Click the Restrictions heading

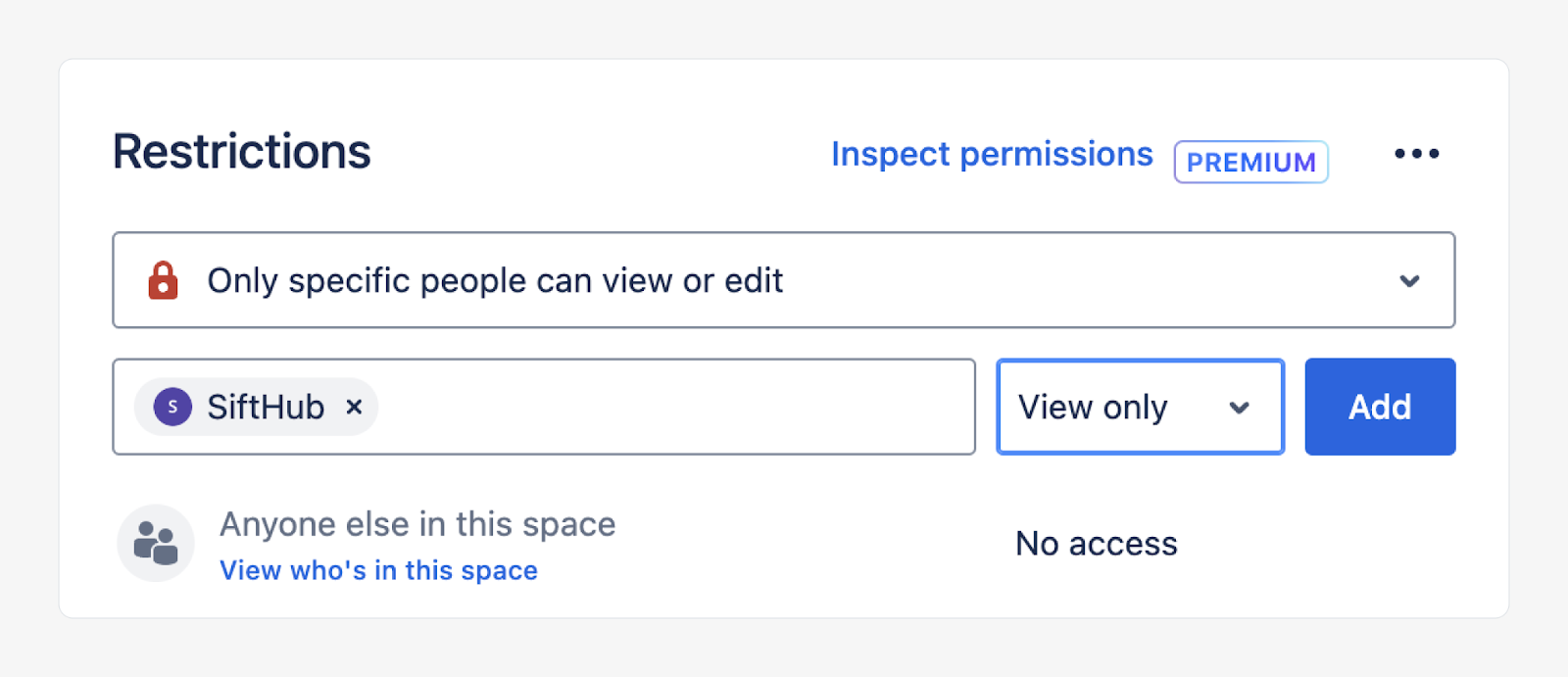pyautogui.click(x=241, y=152)
